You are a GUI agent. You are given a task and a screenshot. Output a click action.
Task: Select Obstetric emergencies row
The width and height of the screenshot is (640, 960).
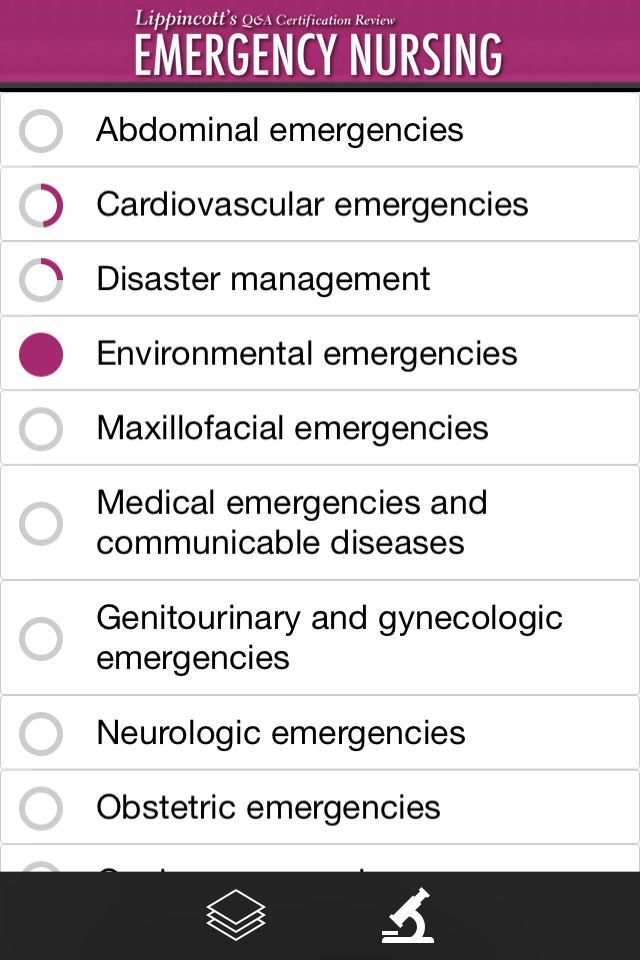point(268,807)
